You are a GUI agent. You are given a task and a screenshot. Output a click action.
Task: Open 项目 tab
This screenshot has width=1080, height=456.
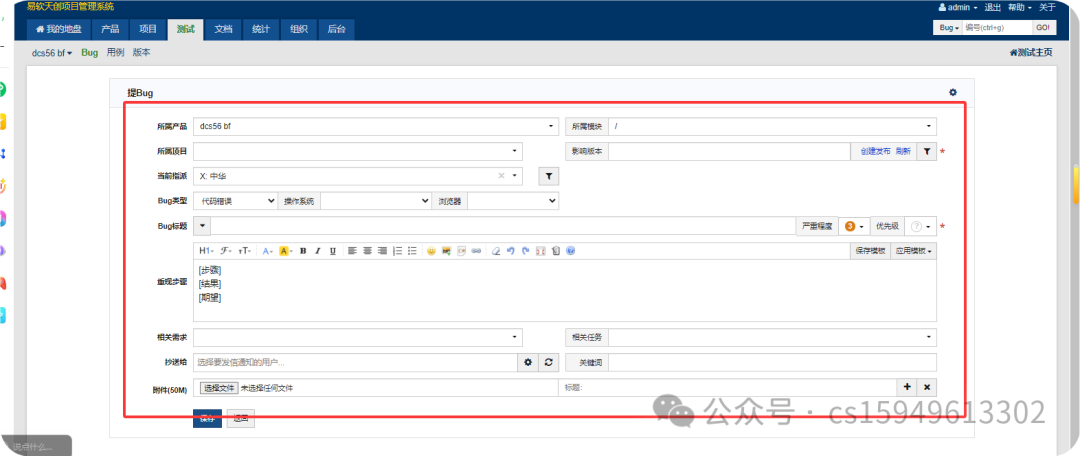coord(147,30)
